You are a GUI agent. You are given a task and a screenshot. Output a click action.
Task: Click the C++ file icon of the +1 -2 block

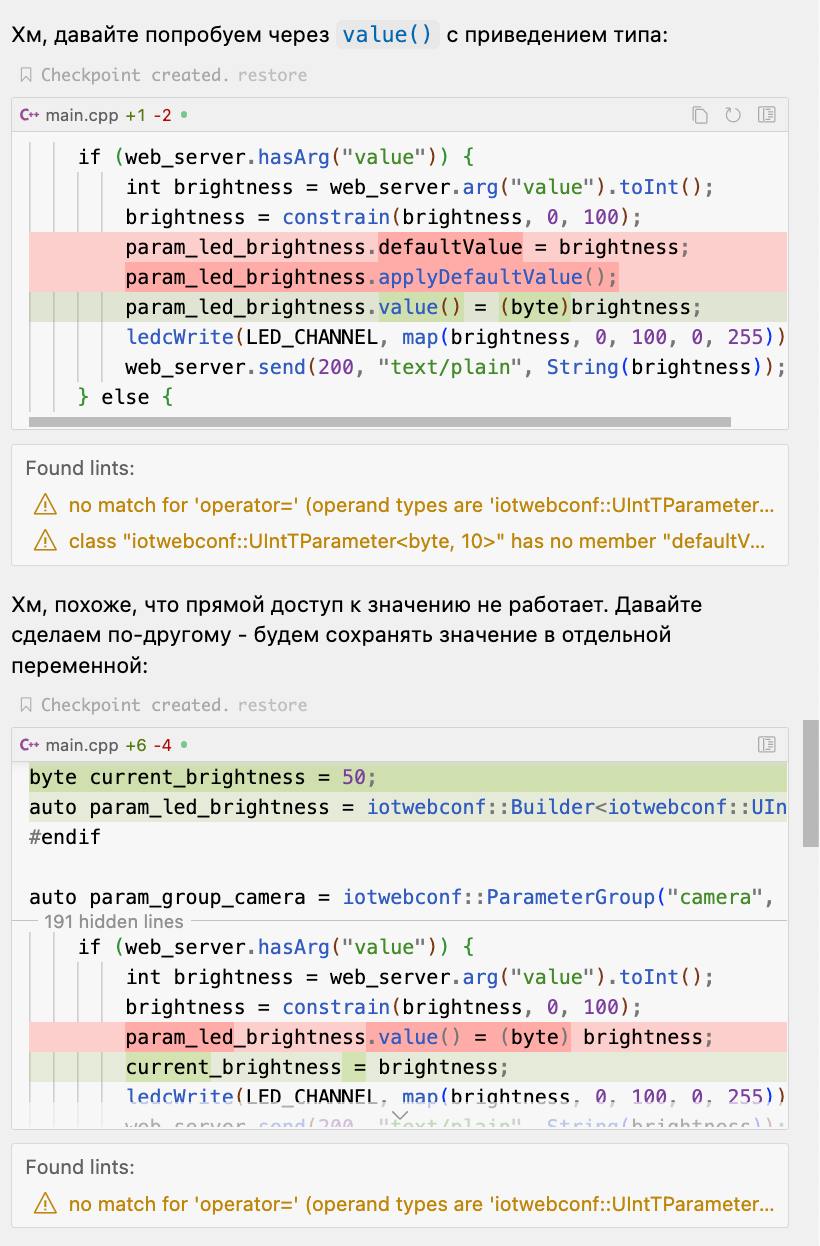point(29,115)
